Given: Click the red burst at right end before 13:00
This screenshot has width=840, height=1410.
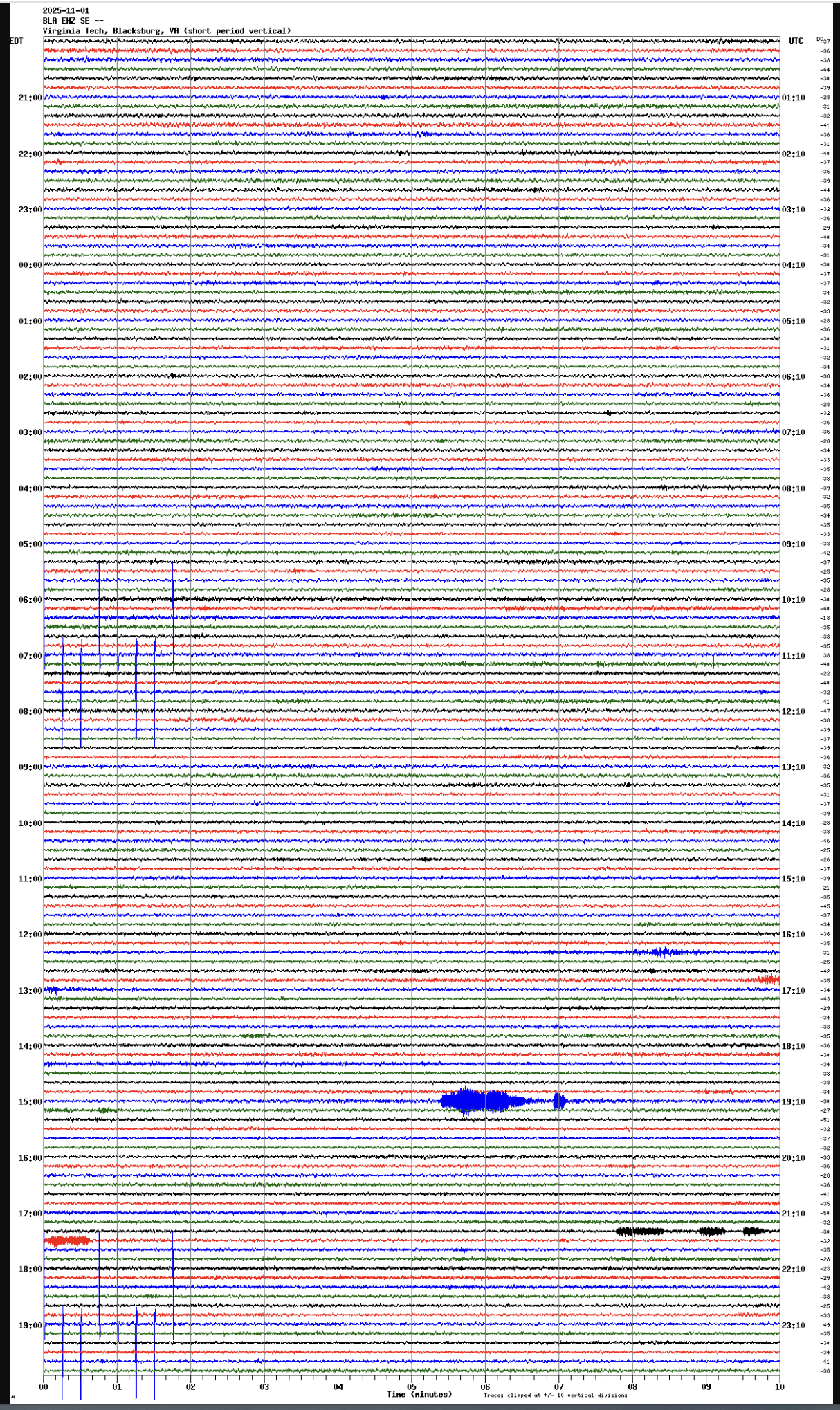Looking at the screenshot, I should (768, 979).
